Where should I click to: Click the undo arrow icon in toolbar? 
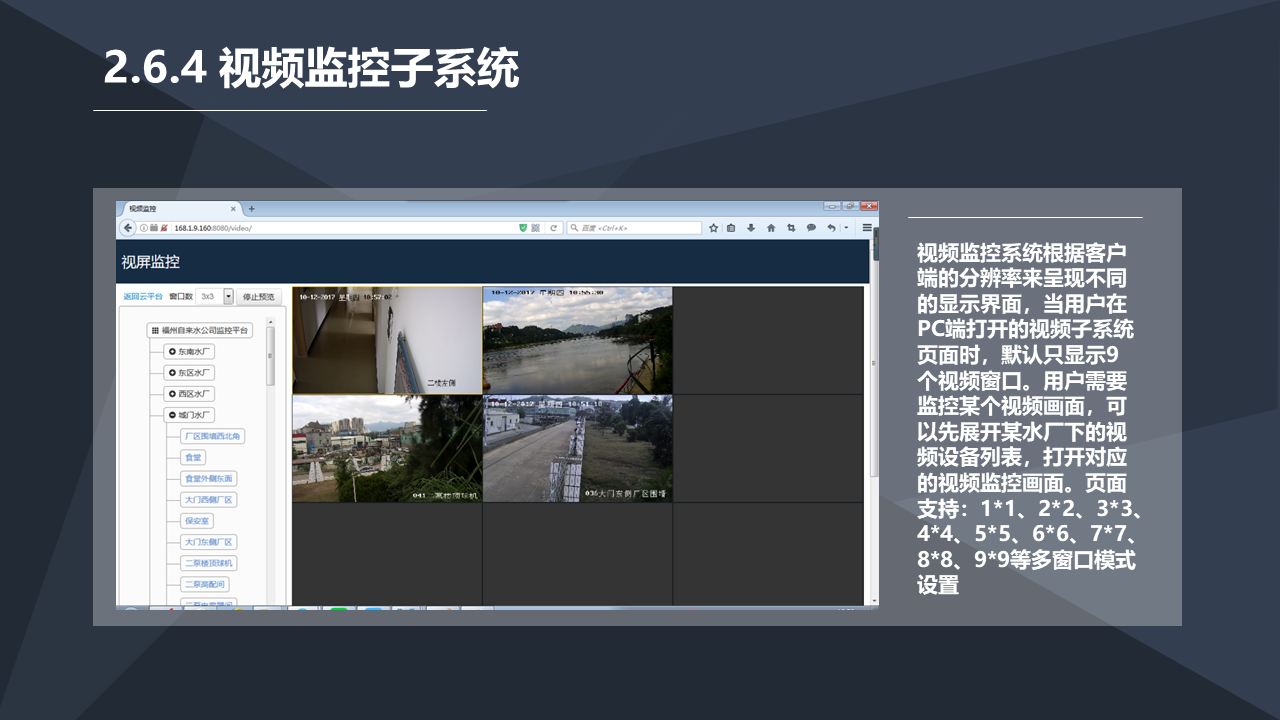point(831,228)
